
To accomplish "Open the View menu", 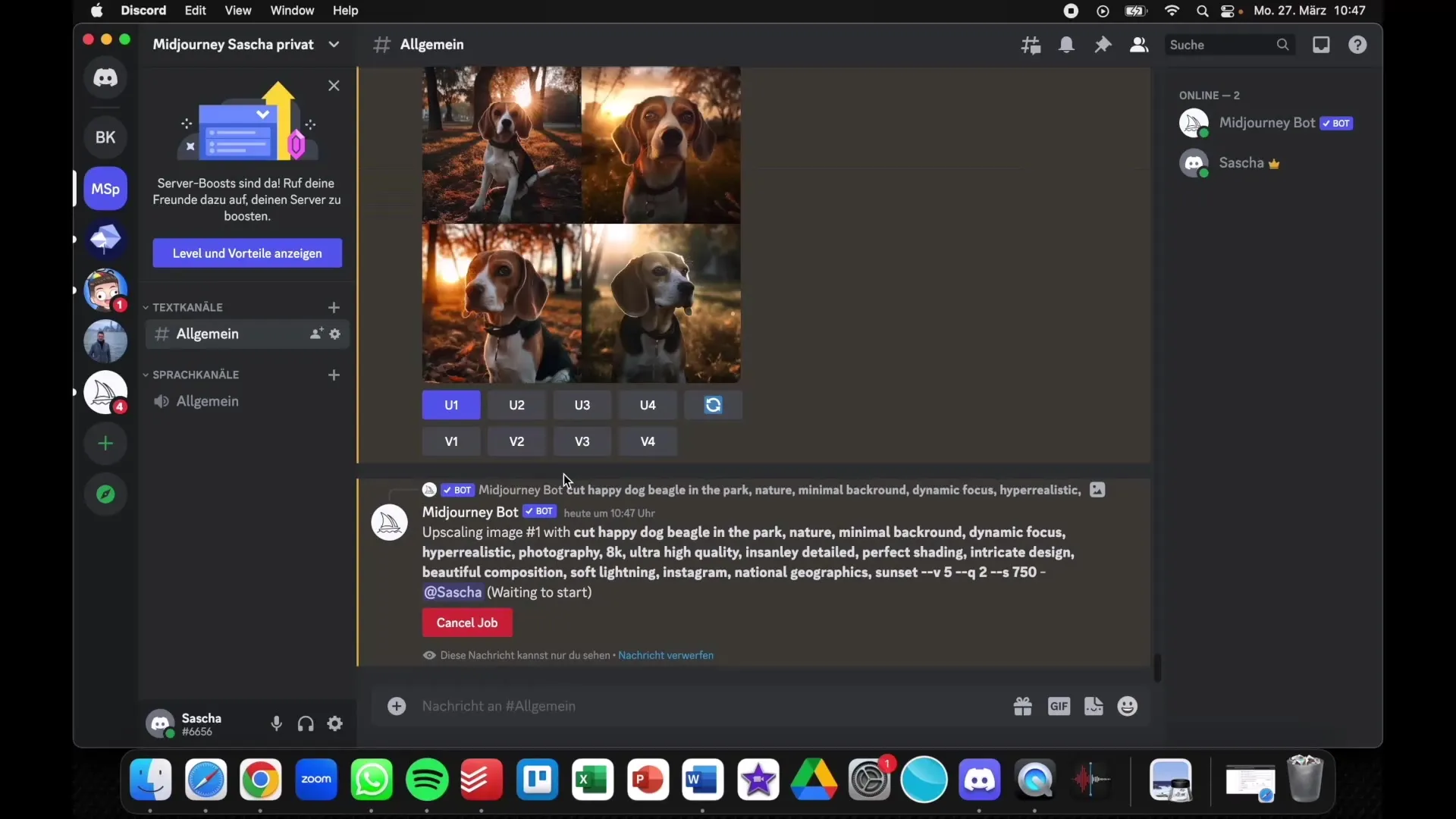I will [x=238, y=11].
